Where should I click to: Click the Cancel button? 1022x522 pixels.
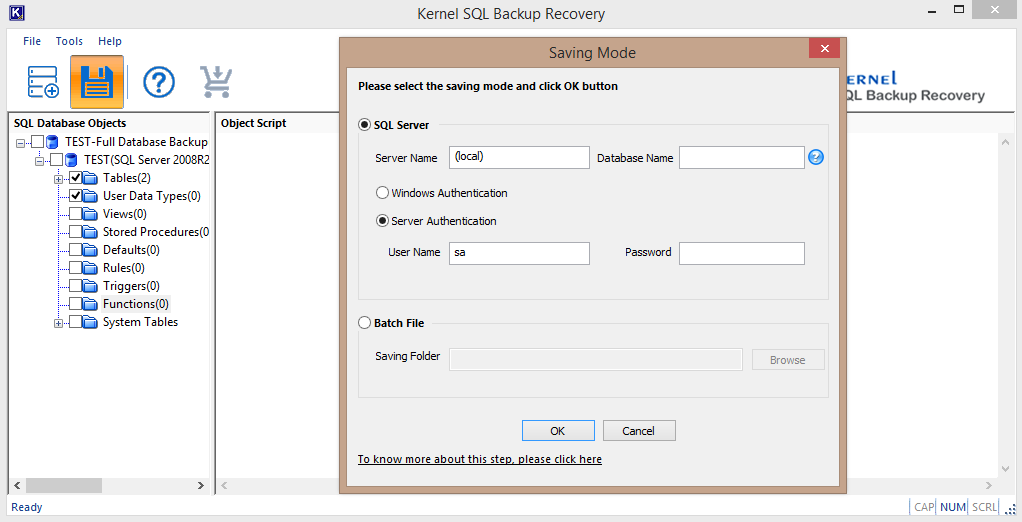[x=639, y=431]
